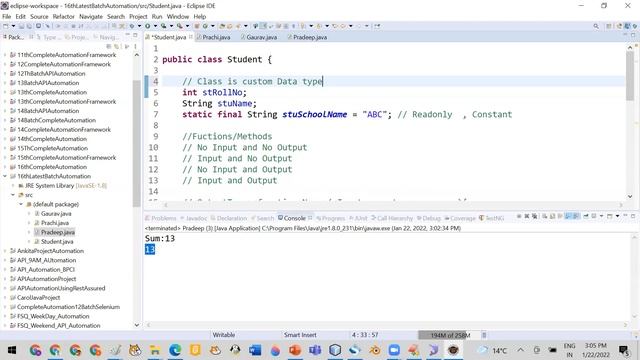Viewport: 640px width, 360px height.
Task: Maximize the Package Explorer panel
Action: coord(135,36)
